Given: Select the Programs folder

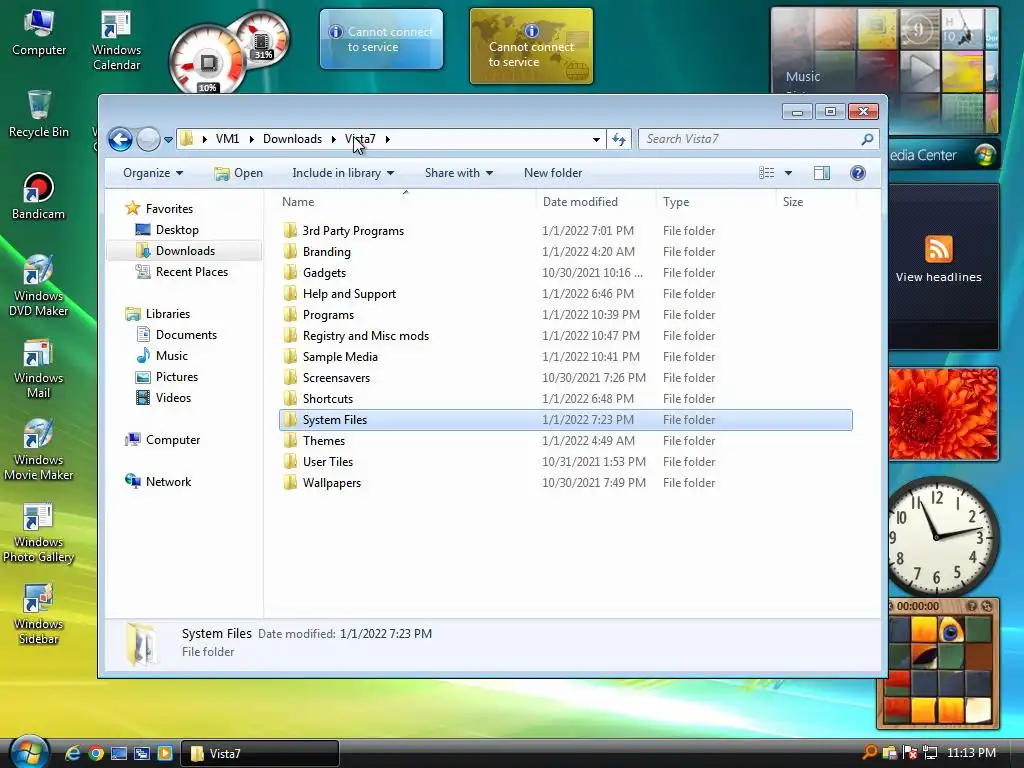Looking at the screenshot, I should point(328,315).
